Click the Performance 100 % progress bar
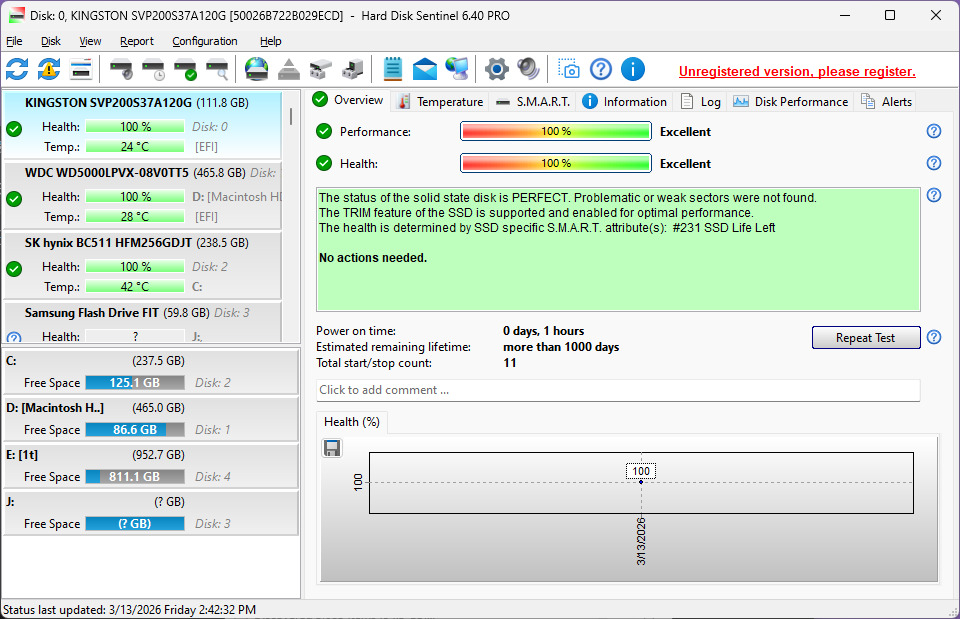 pyautogui.click(x=555, y=131)
